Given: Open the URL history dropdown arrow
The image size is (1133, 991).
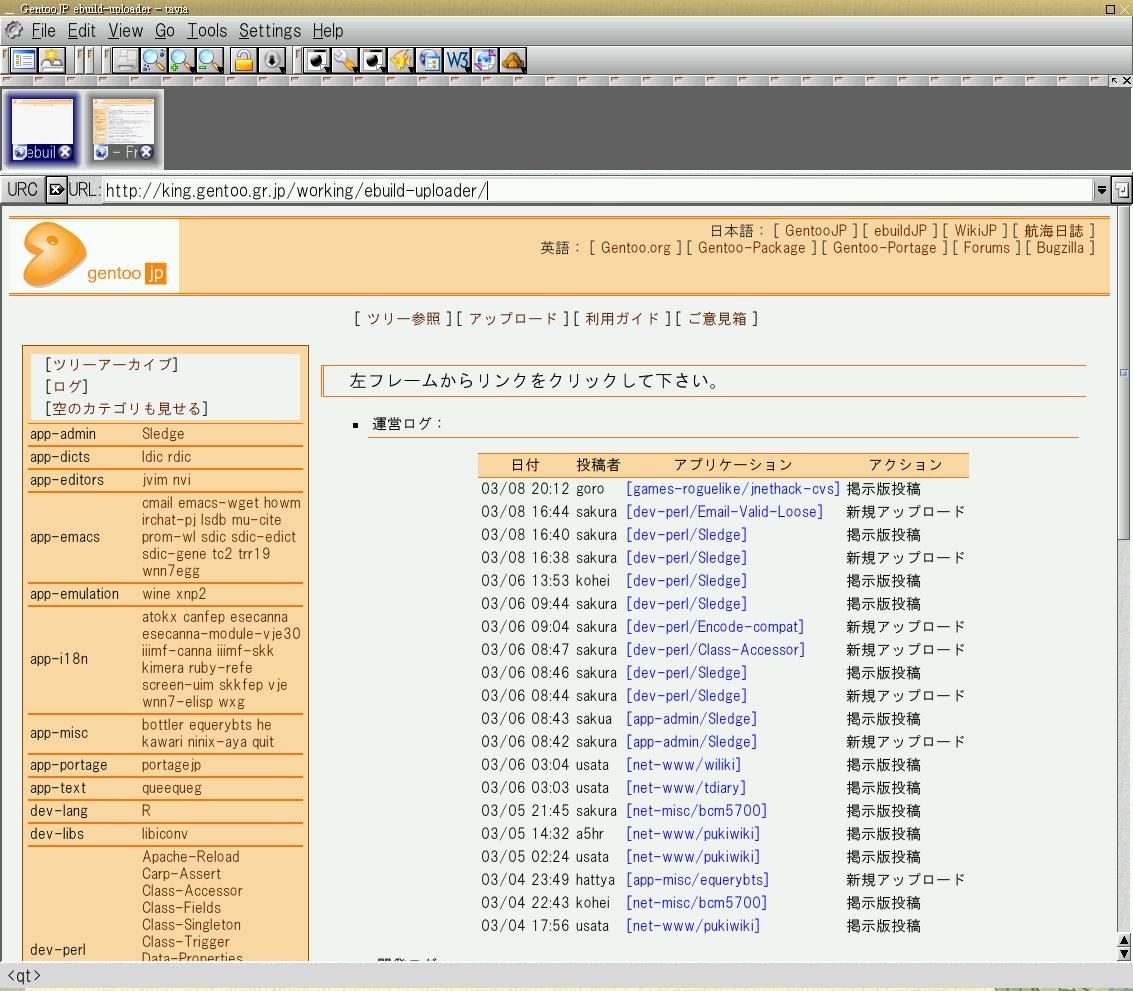Looking at the screenshot, I should (x=1101, y=190).
